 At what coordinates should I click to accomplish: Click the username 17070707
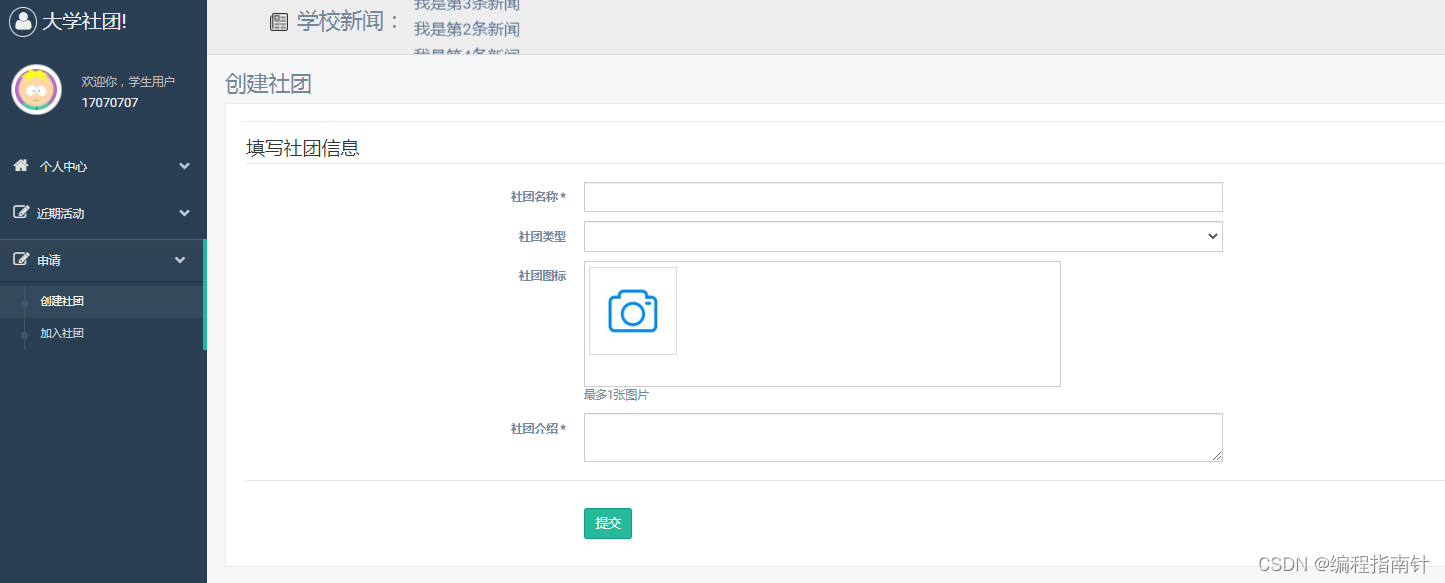(110, 102)
